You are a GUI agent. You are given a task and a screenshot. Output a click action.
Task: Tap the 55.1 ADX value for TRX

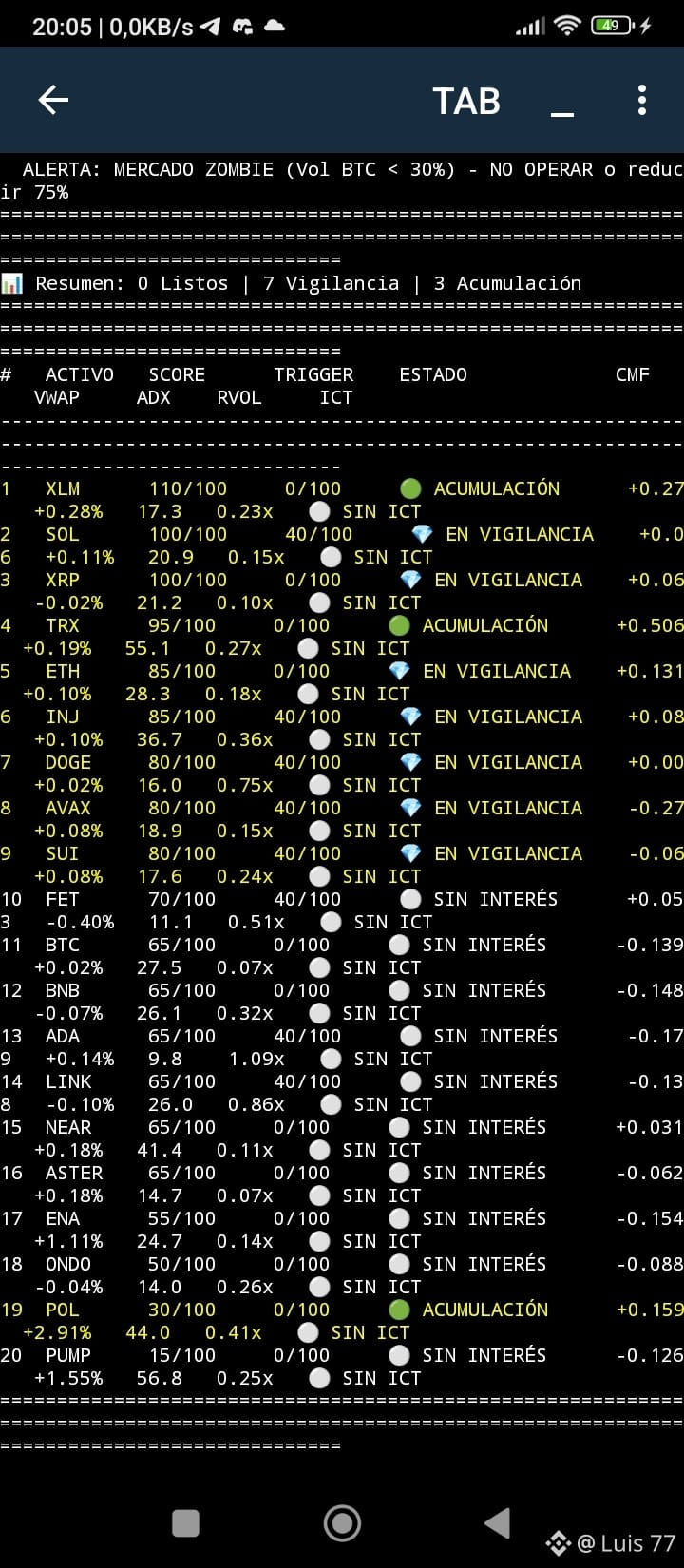pyautogui.click(x=148, y=649)
